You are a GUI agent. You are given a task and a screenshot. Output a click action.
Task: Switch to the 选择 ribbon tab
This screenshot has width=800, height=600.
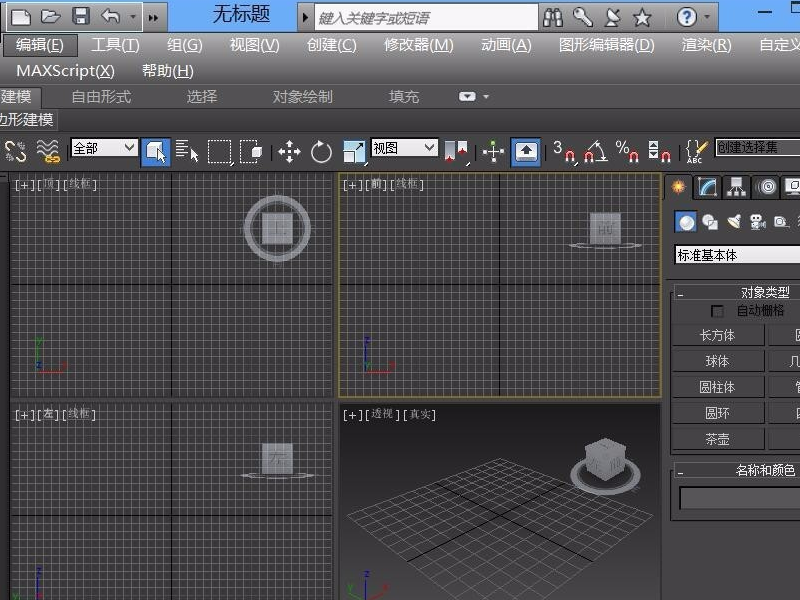[202, 96]
